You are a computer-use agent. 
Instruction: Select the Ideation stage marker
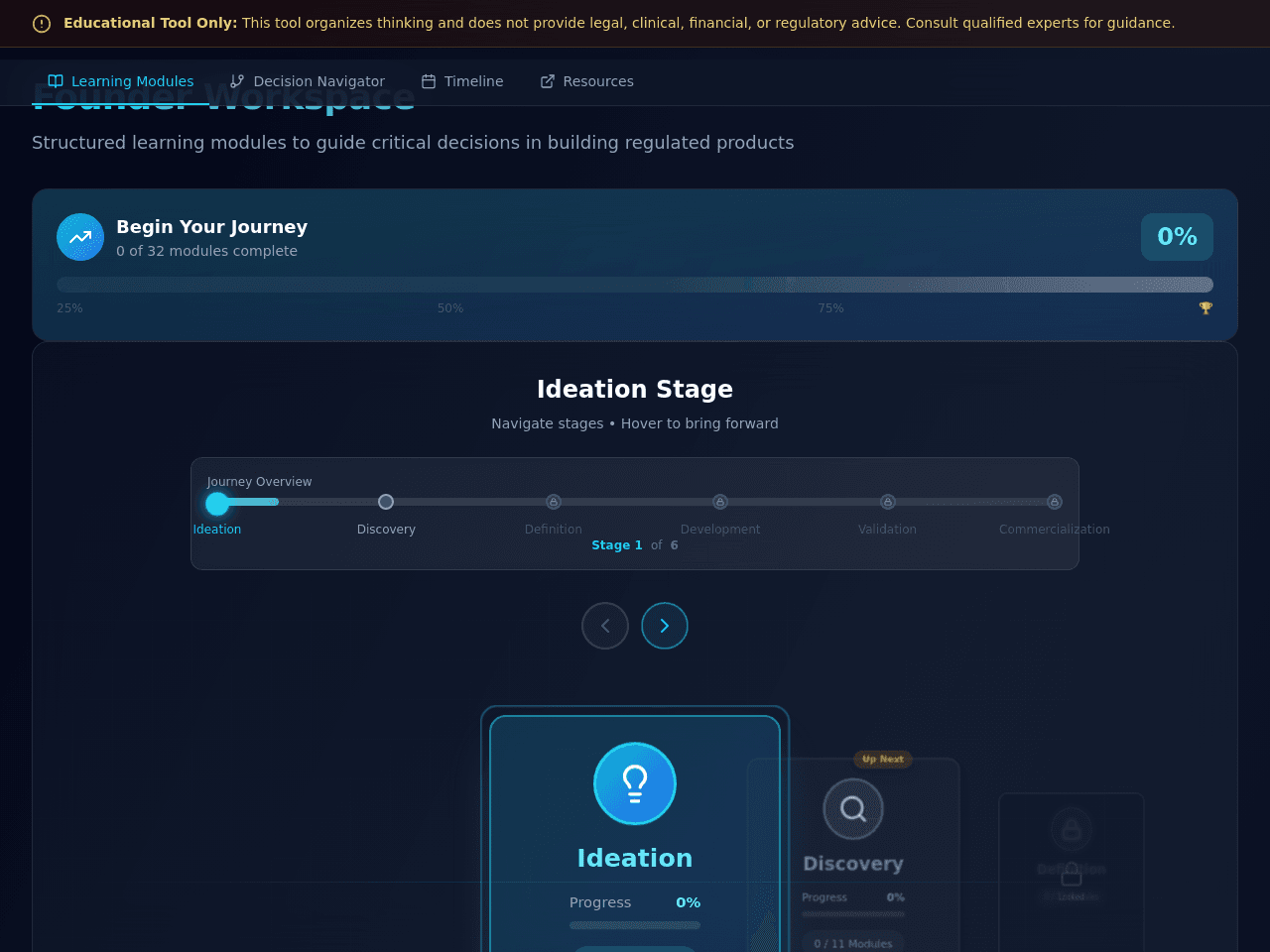pyautogui.click(x=217, y=504)
